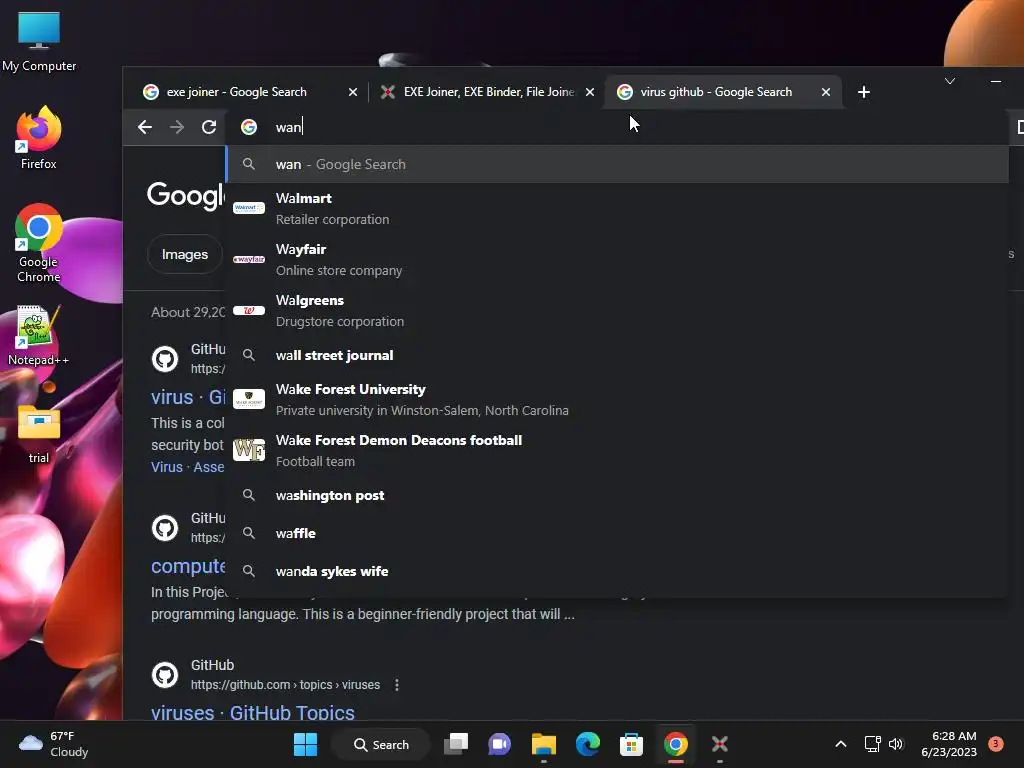Open the notification badge showing 3
The width and height of the screenshot is (1024, 768).
tap(995, 744)
